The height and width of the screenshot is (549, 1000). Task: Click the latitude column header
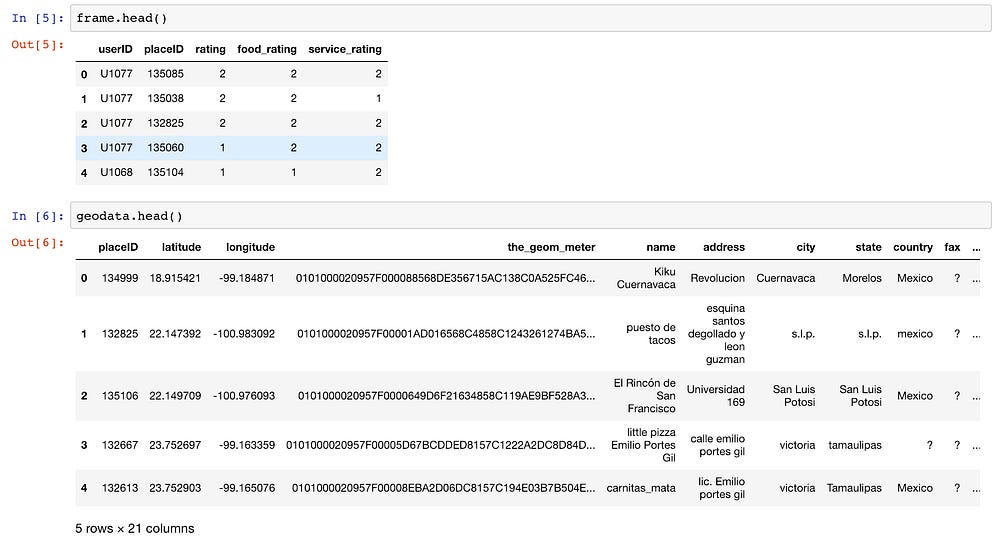pyautogui.click(x=181, y=247)
